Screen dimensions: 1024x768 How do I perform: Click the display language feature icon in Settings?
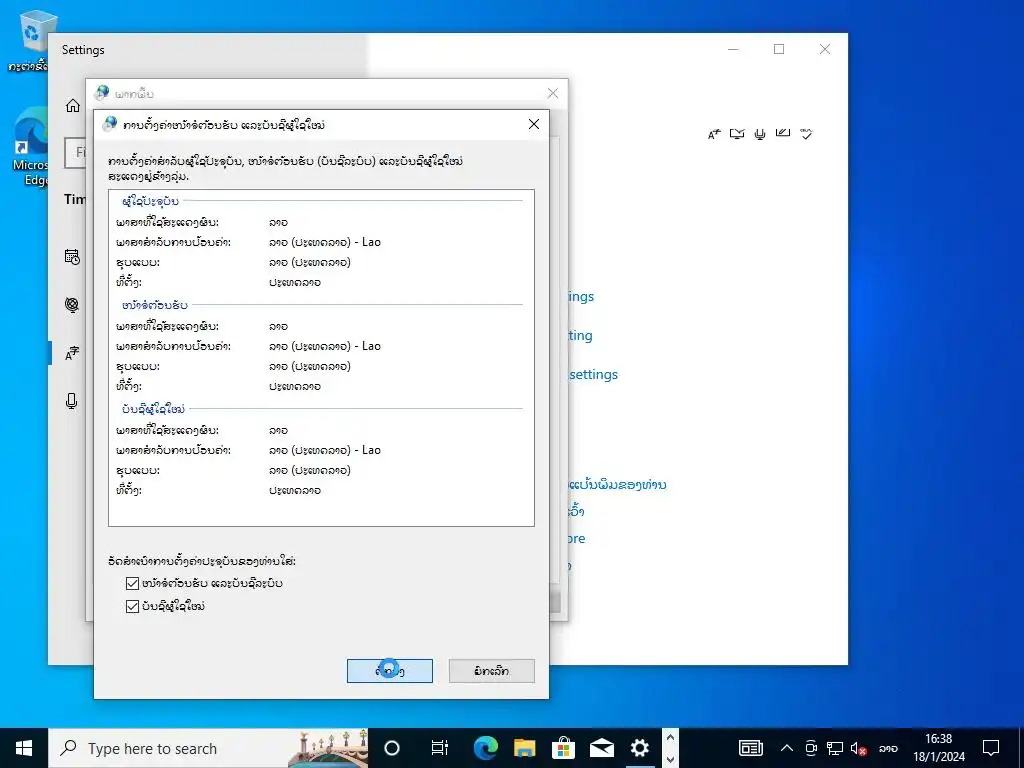[714, 135]
